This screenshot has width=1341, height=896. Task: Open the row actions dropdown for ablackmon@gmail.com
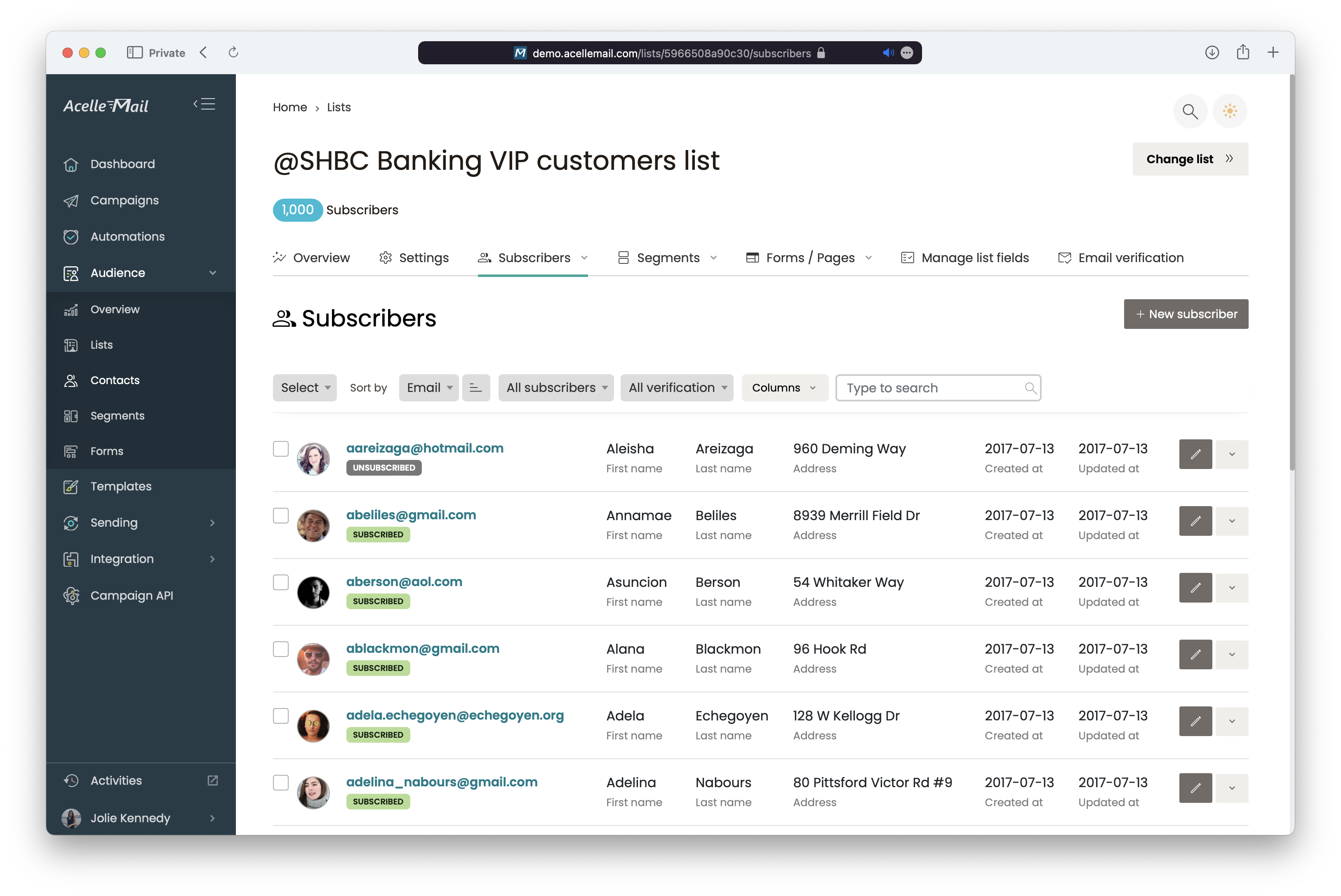1232,655
